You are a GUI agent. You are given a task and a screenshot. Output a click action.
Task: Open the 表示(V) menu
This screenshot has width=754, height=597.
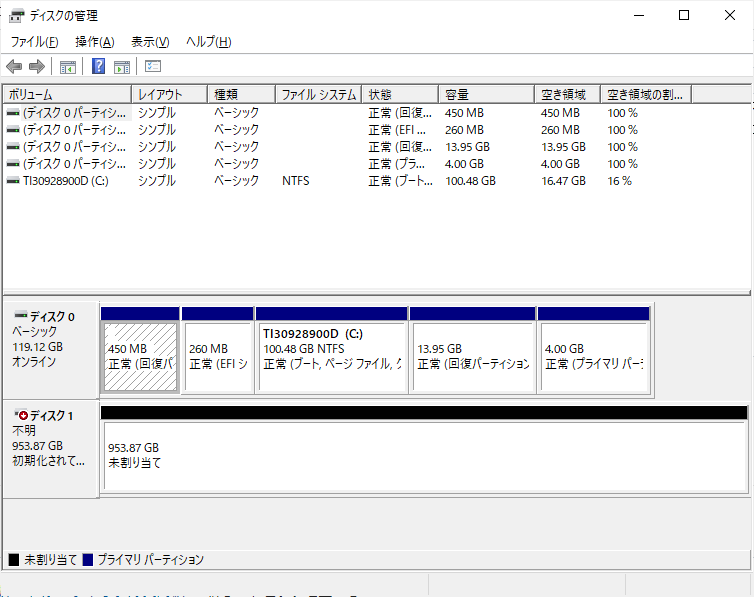pyautogui.click(x=150, y=42)
